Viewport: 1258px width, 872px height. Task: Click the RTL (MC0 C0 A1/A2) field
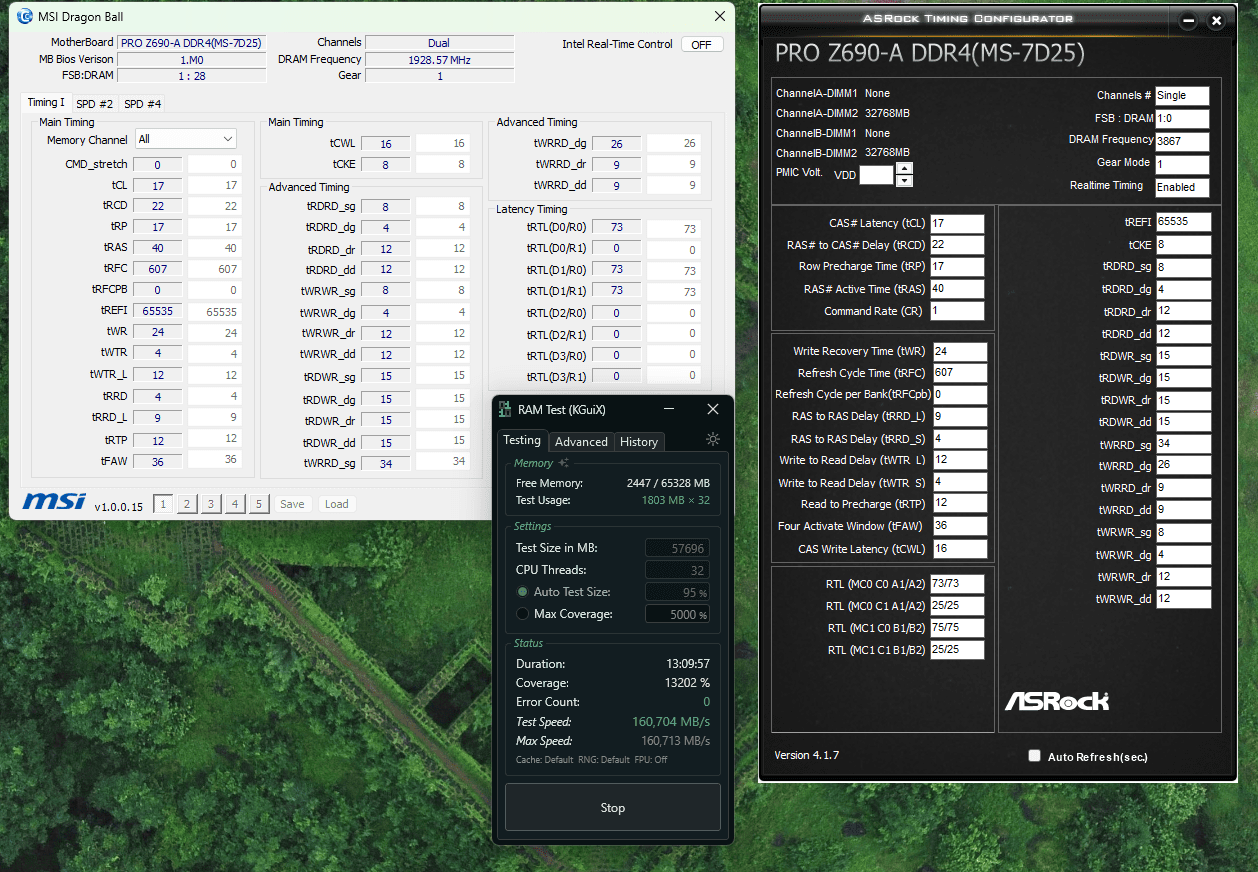pyautogui.click(x=957, y=584)
